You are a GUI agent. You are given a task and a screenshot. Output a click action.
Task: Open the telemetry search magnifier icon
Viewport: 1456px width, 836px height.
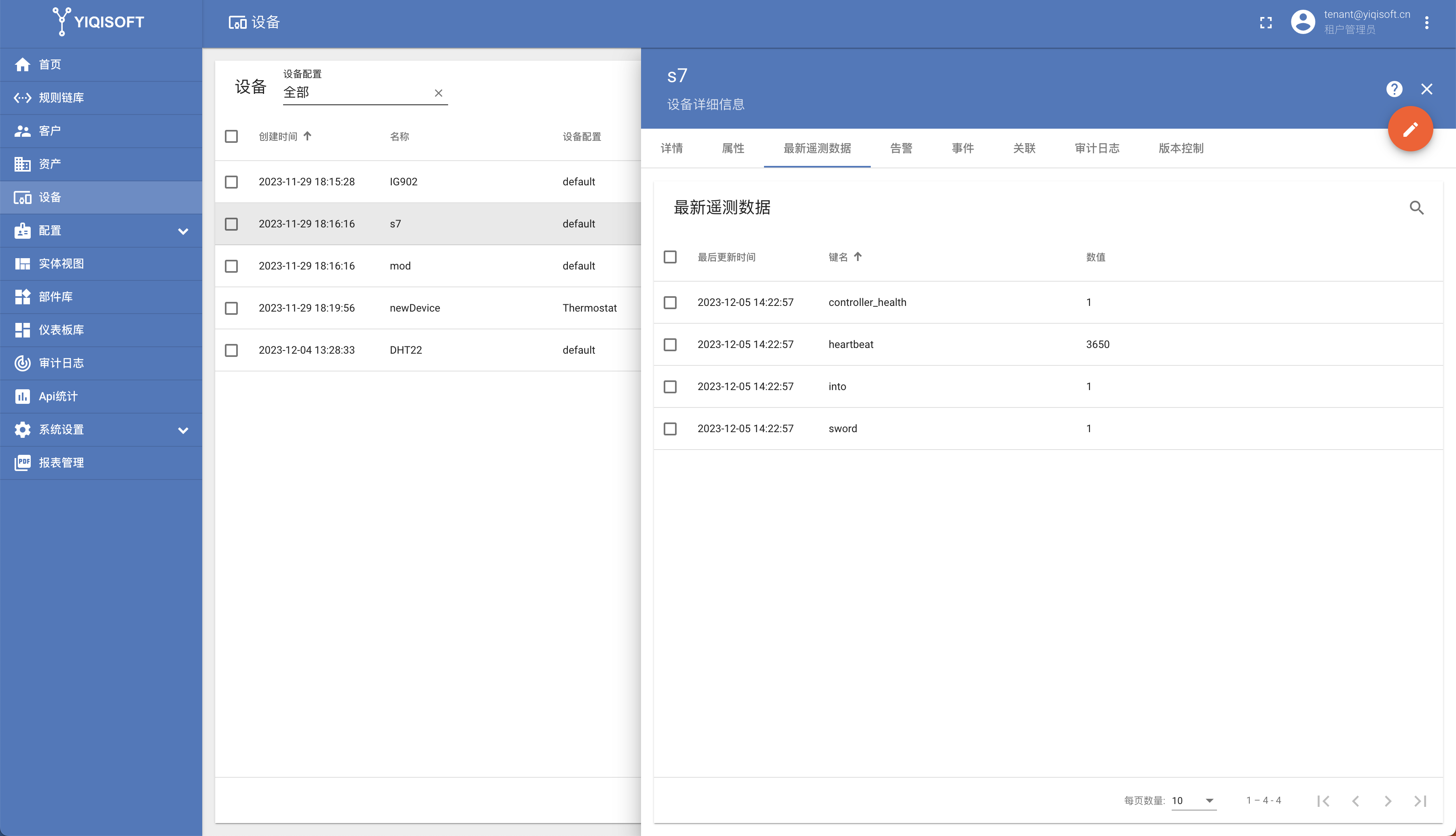(x=1416, y=207)
